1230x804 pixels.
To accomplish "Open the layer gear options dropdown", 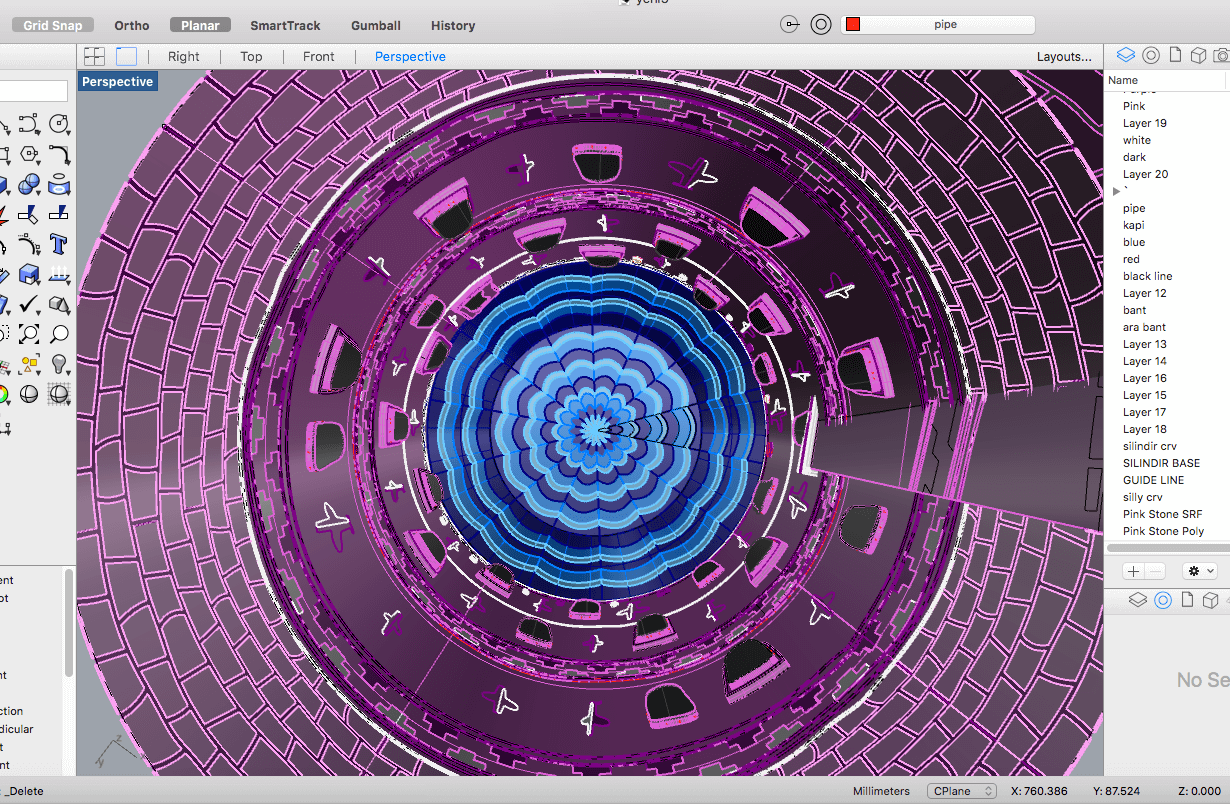I will coord(1199,571).
